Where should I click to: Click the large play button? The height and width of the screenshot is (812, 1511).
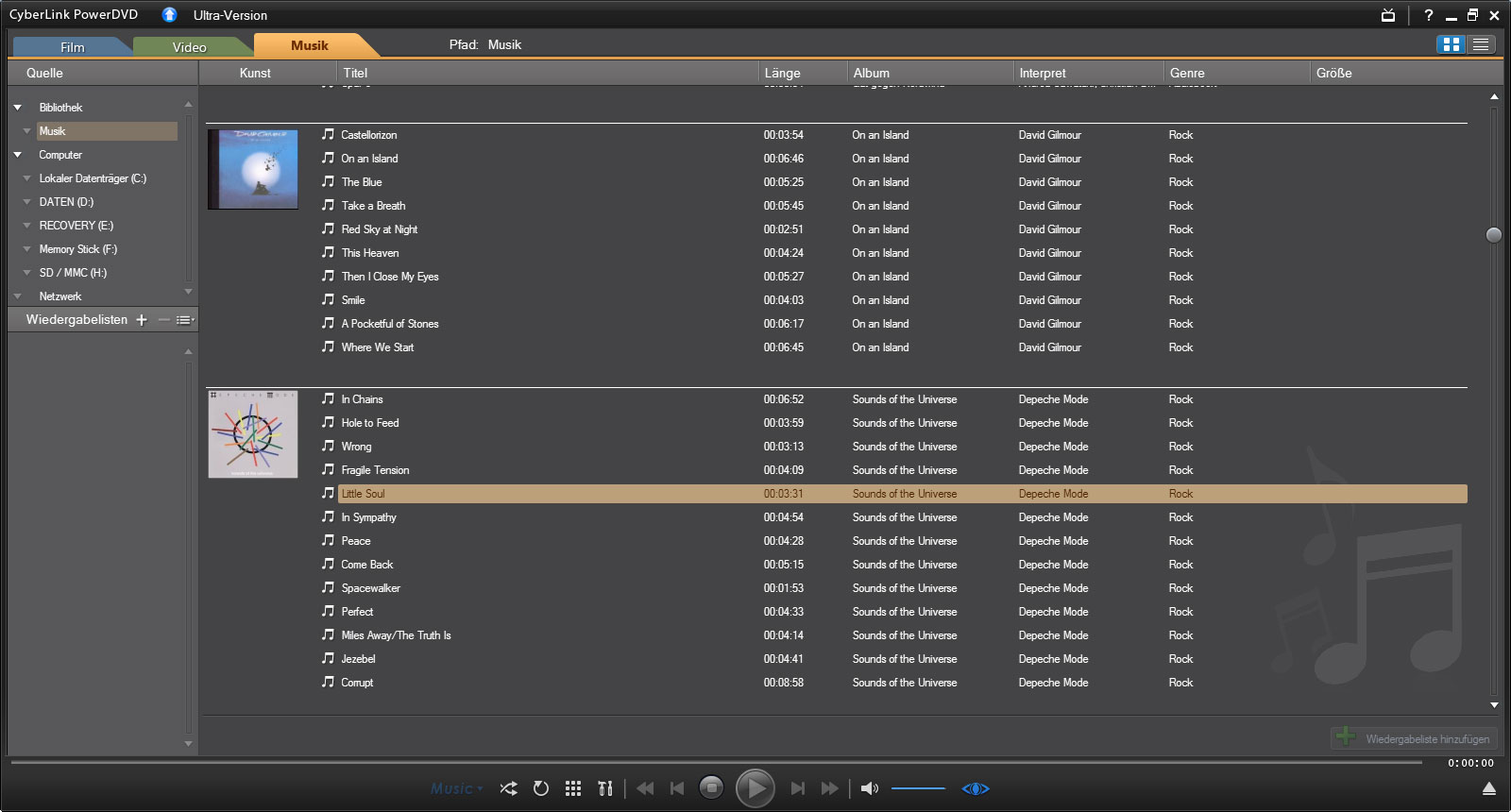coord(755,788)
